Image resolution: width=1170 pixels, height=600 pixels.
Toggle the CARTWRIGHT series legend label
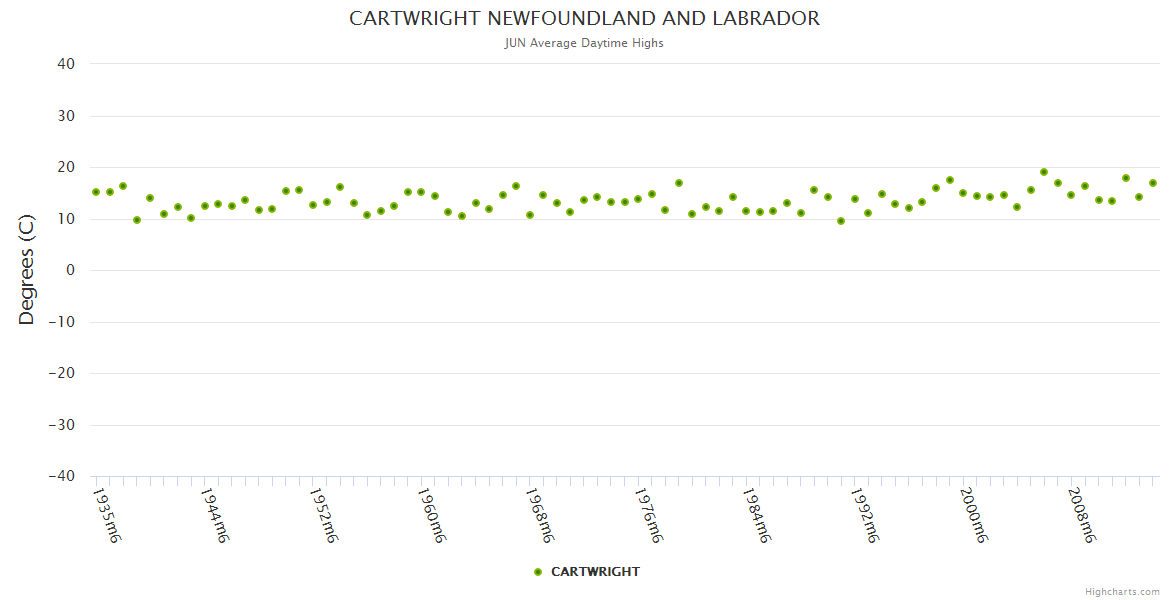click(595, 572)
